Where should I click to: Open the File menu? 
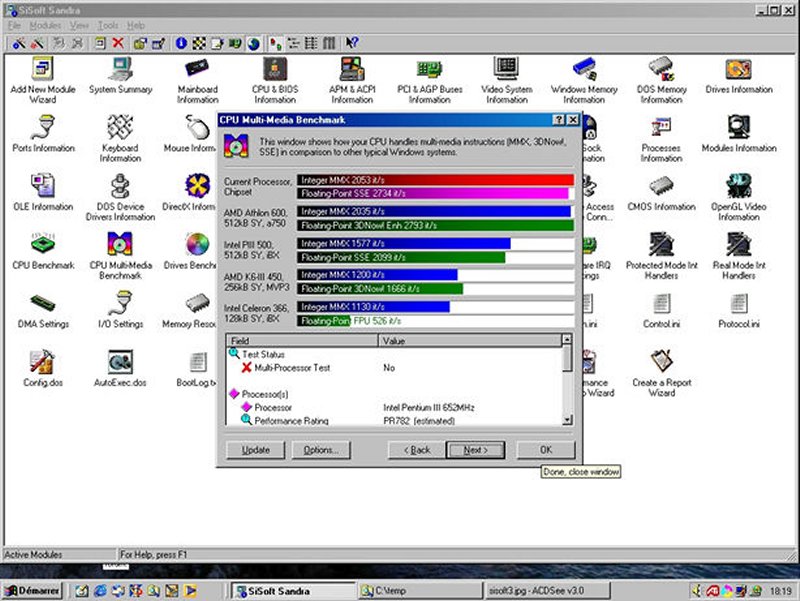tap(14, 25)
